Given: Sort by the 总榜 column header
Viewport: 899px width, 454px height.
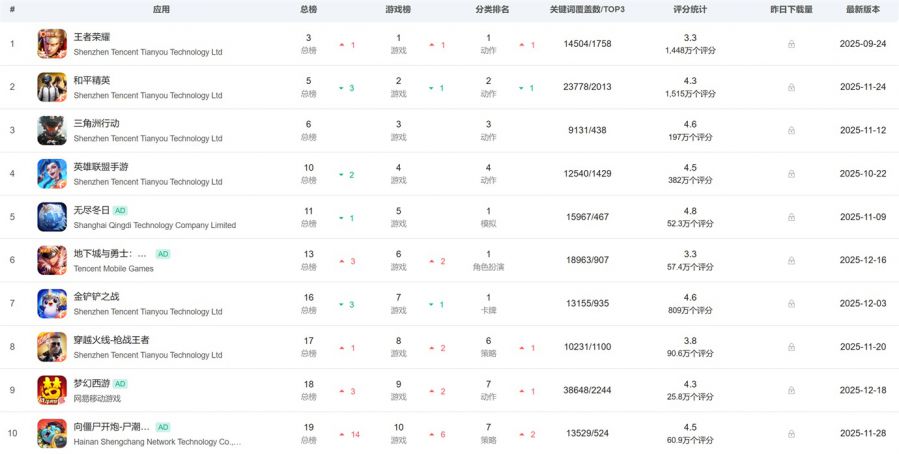Looking at the screenshot, I should [x=308, y=9].
